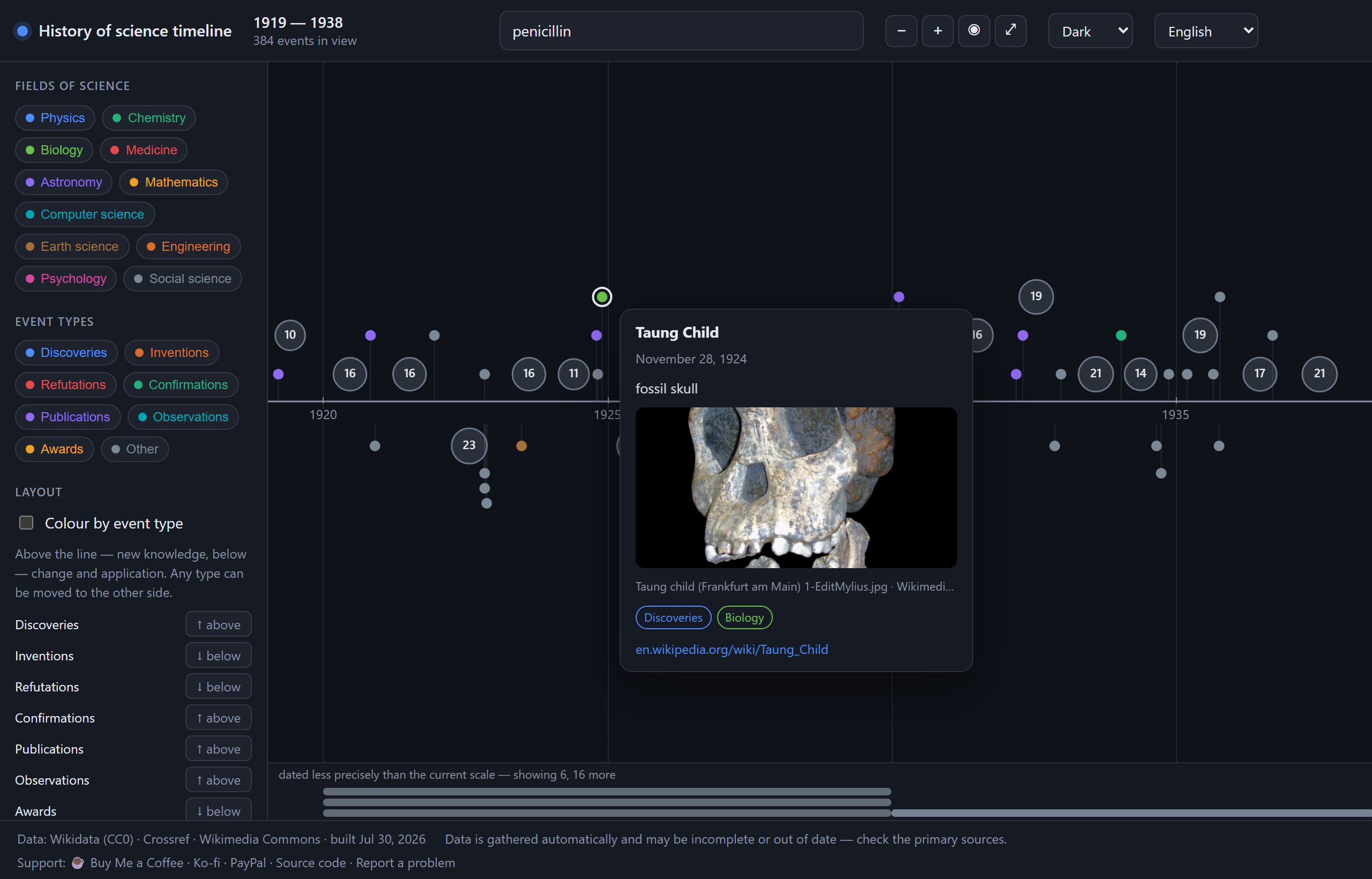Click the brown Earth science event dot
This screenshot has width=1372, height=879.
click(x=521, y=446)
